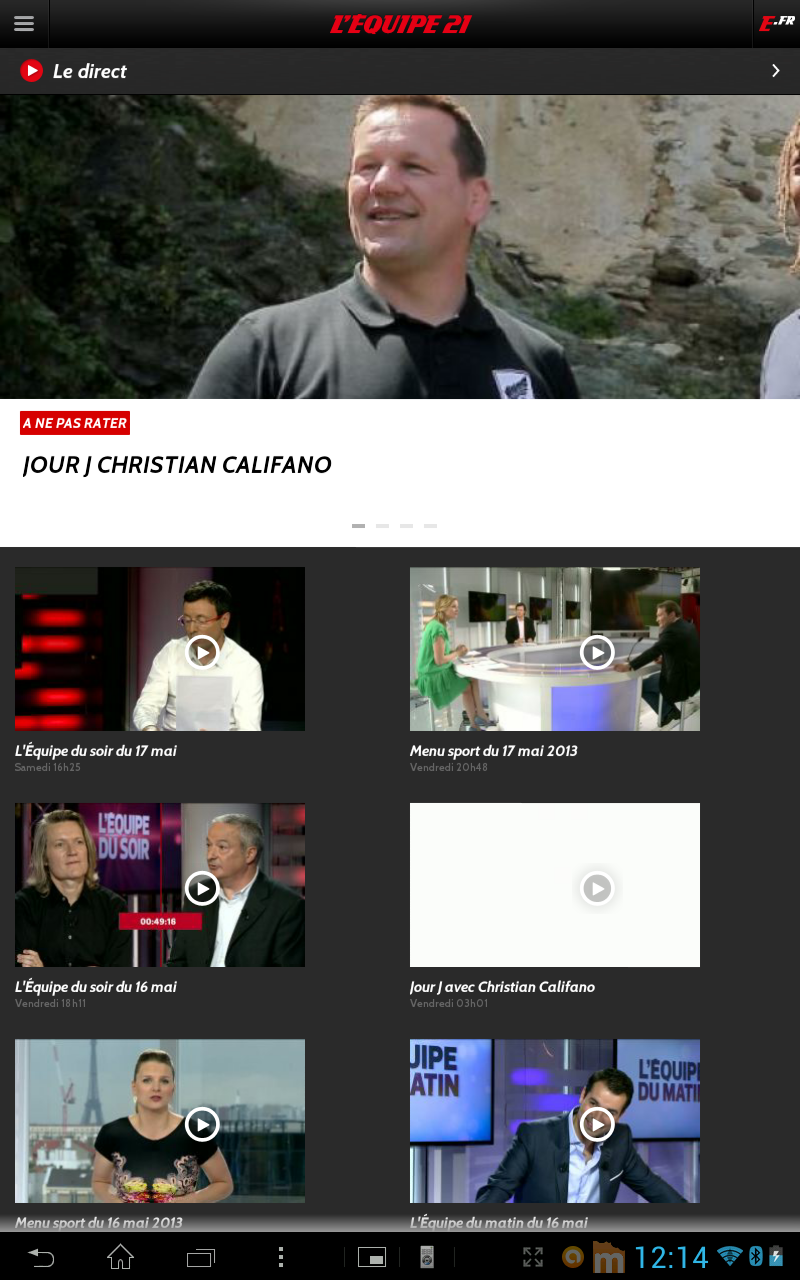Screen dimensions: 800x1280
Task: Open the L'Equipe.fr site icon
Action: [x=776, y=24]
